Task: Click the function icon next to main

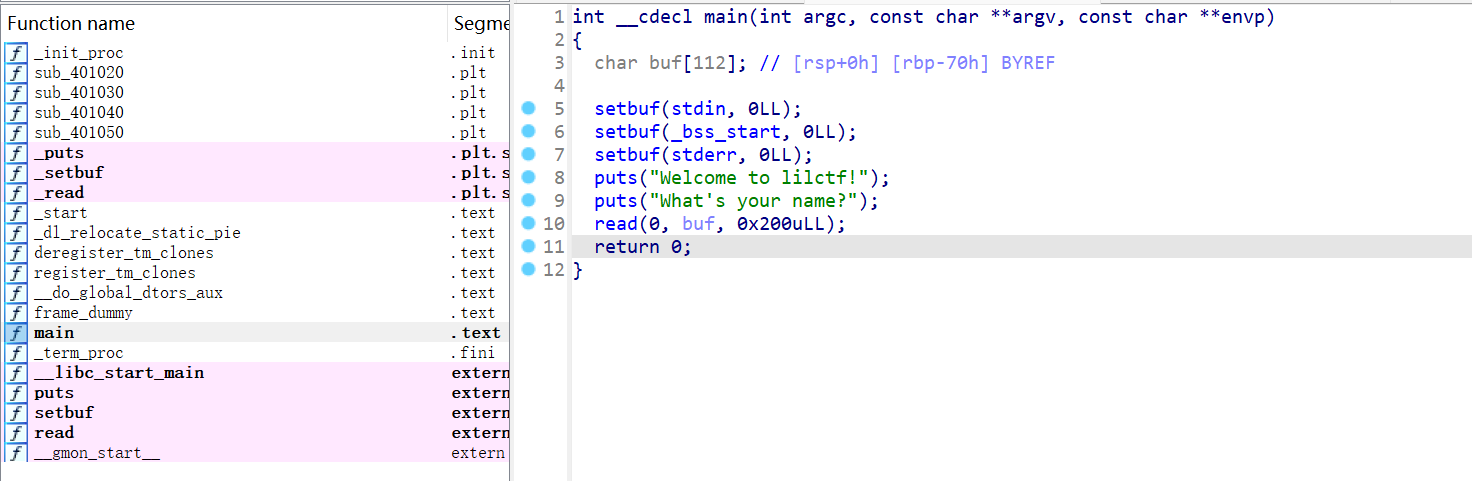Action: click(16, 333)
